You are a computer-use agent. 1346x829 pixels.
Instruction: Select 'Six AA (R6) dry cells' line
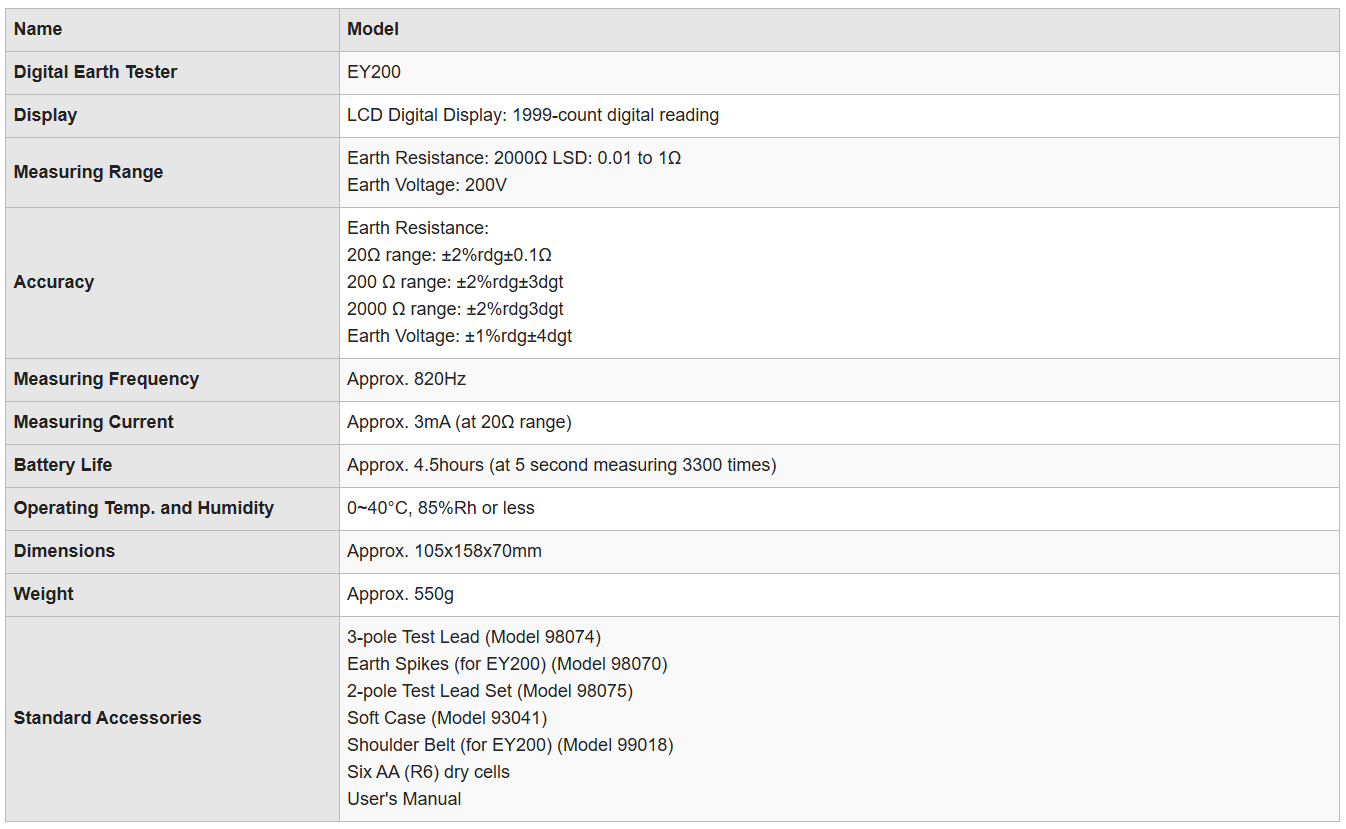coord(428,772)
